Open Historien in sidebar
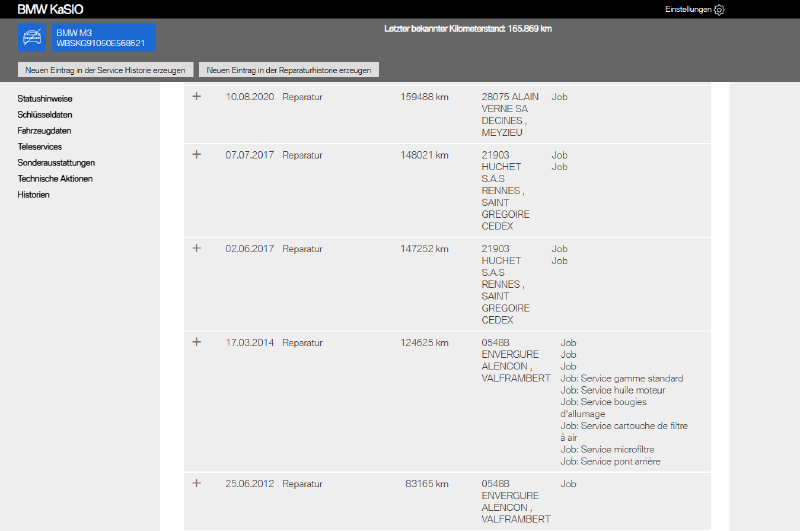Screen dimensions: 800x531 point(33,194)
